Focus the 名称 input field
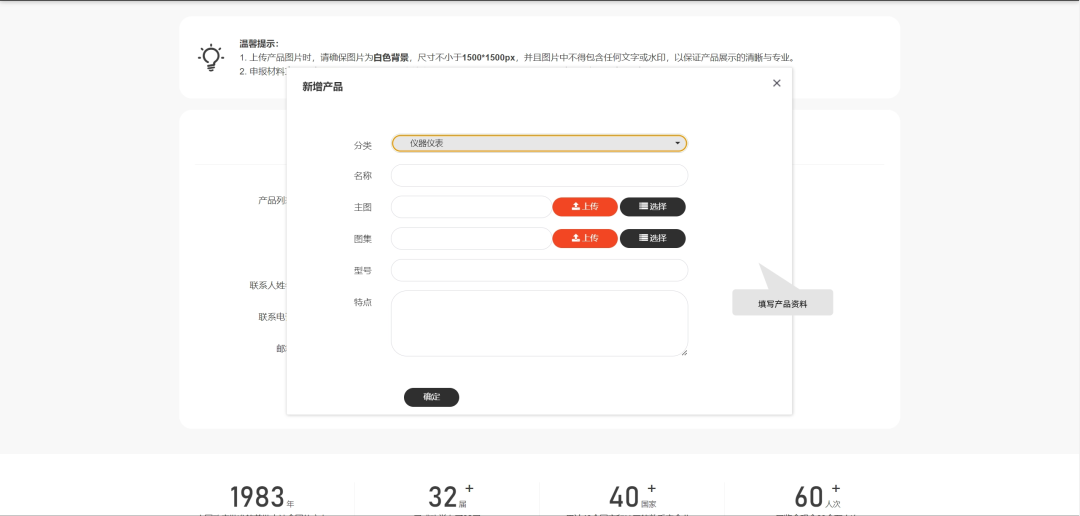Image resolution: width=1080 pixels, height=516 pixels. (539, 176)
